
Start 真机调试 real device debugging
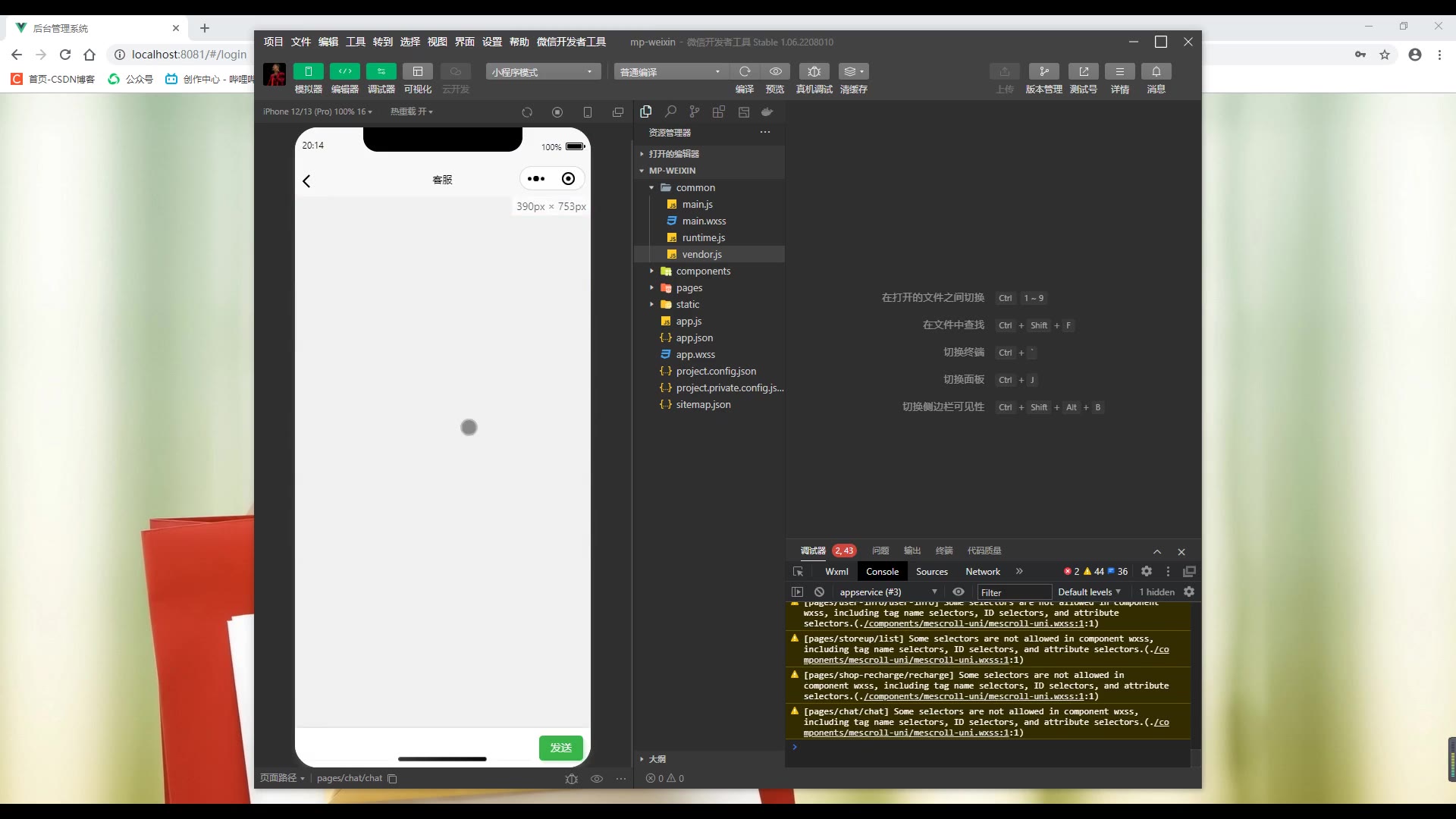tap(814, 71)
